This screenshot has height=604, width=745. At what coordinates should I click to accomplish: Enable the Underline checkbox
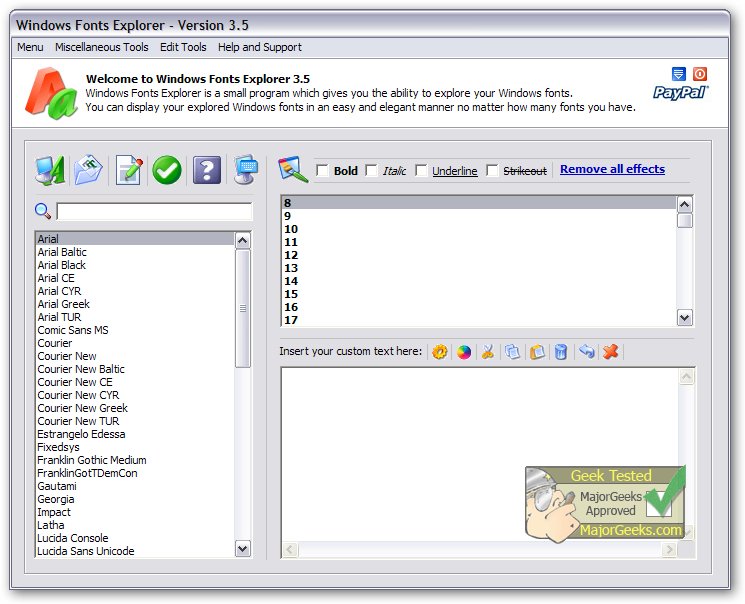click(x=420, y=170)
